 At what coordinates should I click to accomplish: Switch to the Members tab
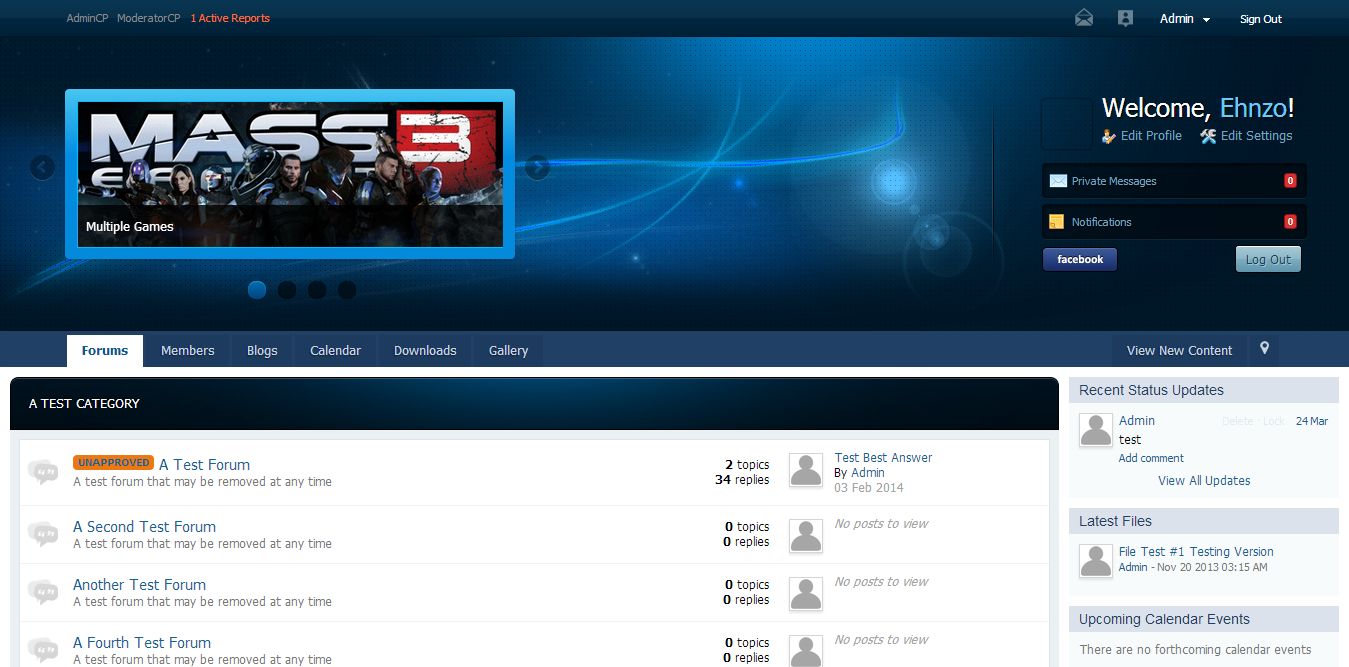click(188, 351)
